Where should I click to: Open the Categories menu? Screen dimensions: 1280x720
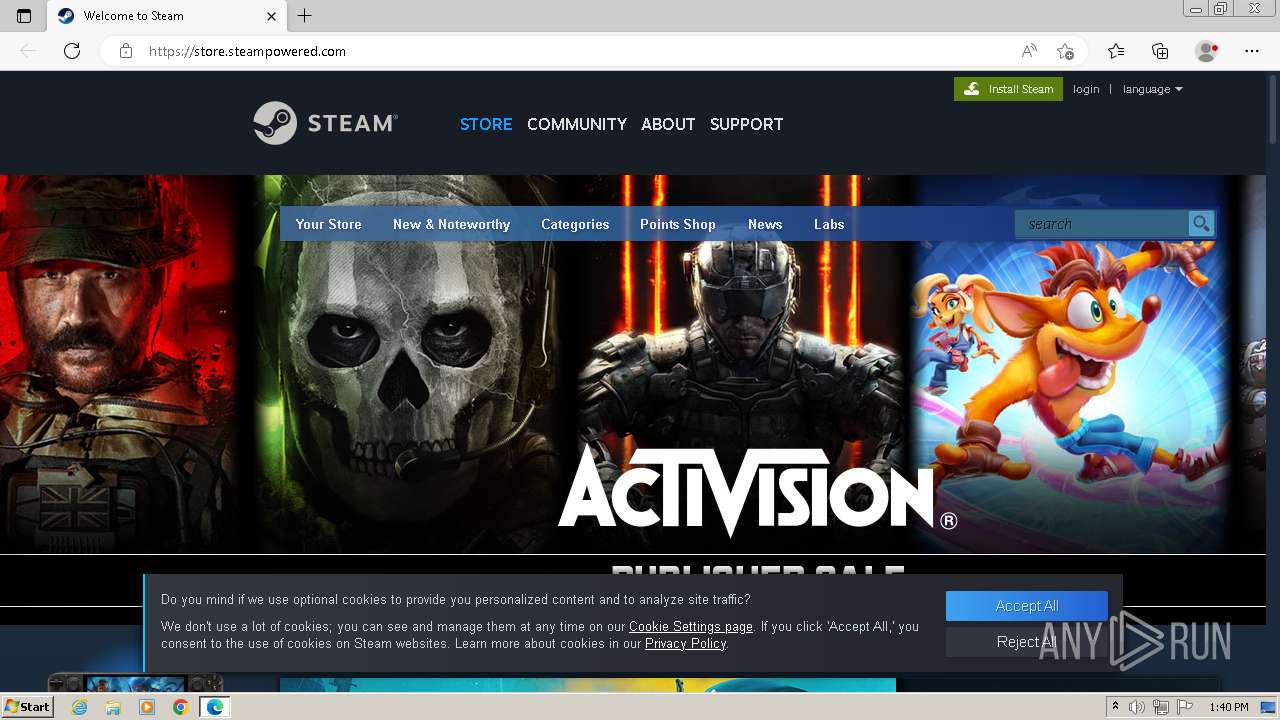click(575, 224)
